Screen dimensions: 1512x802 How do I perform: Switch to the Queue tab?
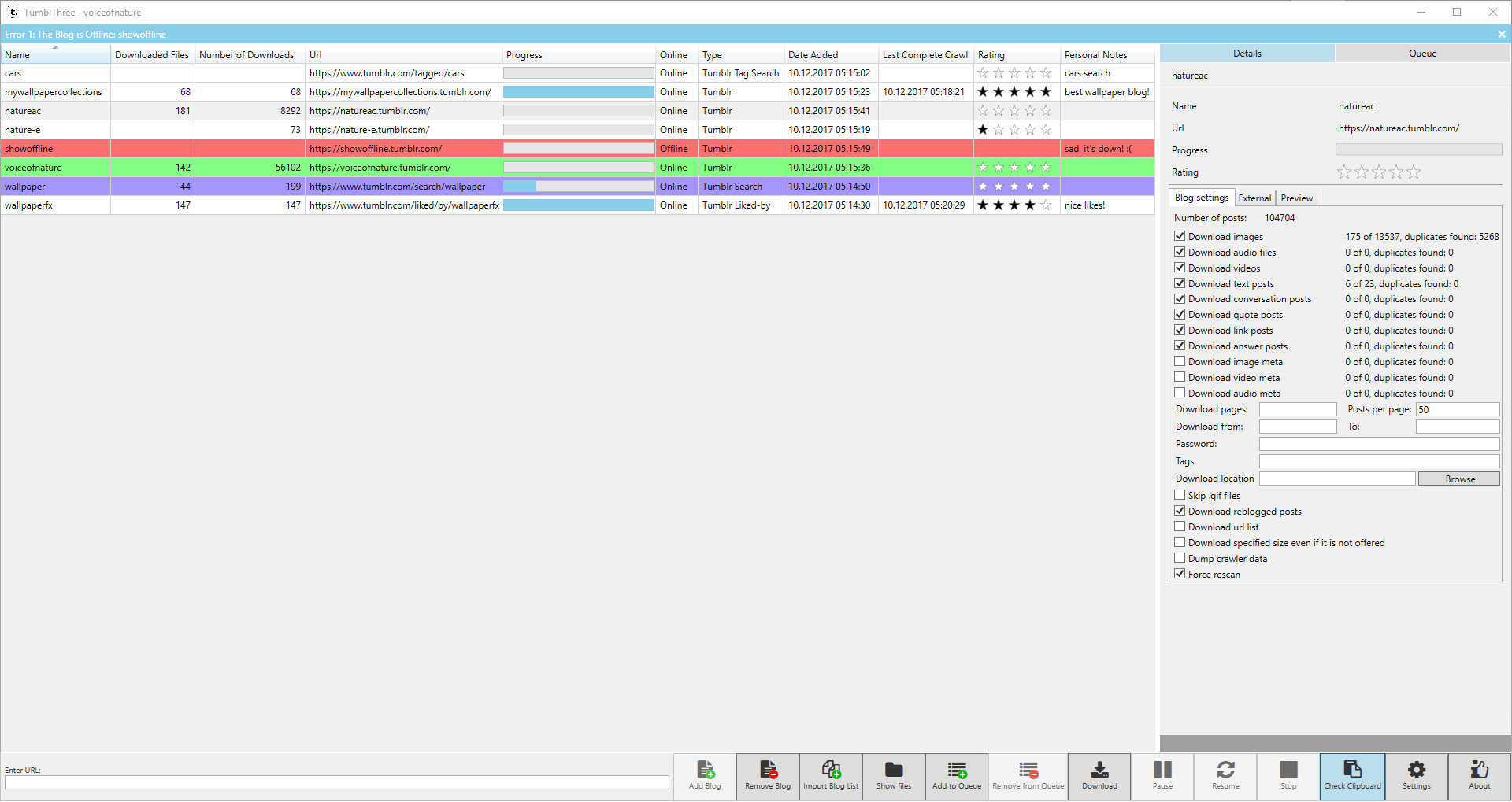pos(1422,54)
